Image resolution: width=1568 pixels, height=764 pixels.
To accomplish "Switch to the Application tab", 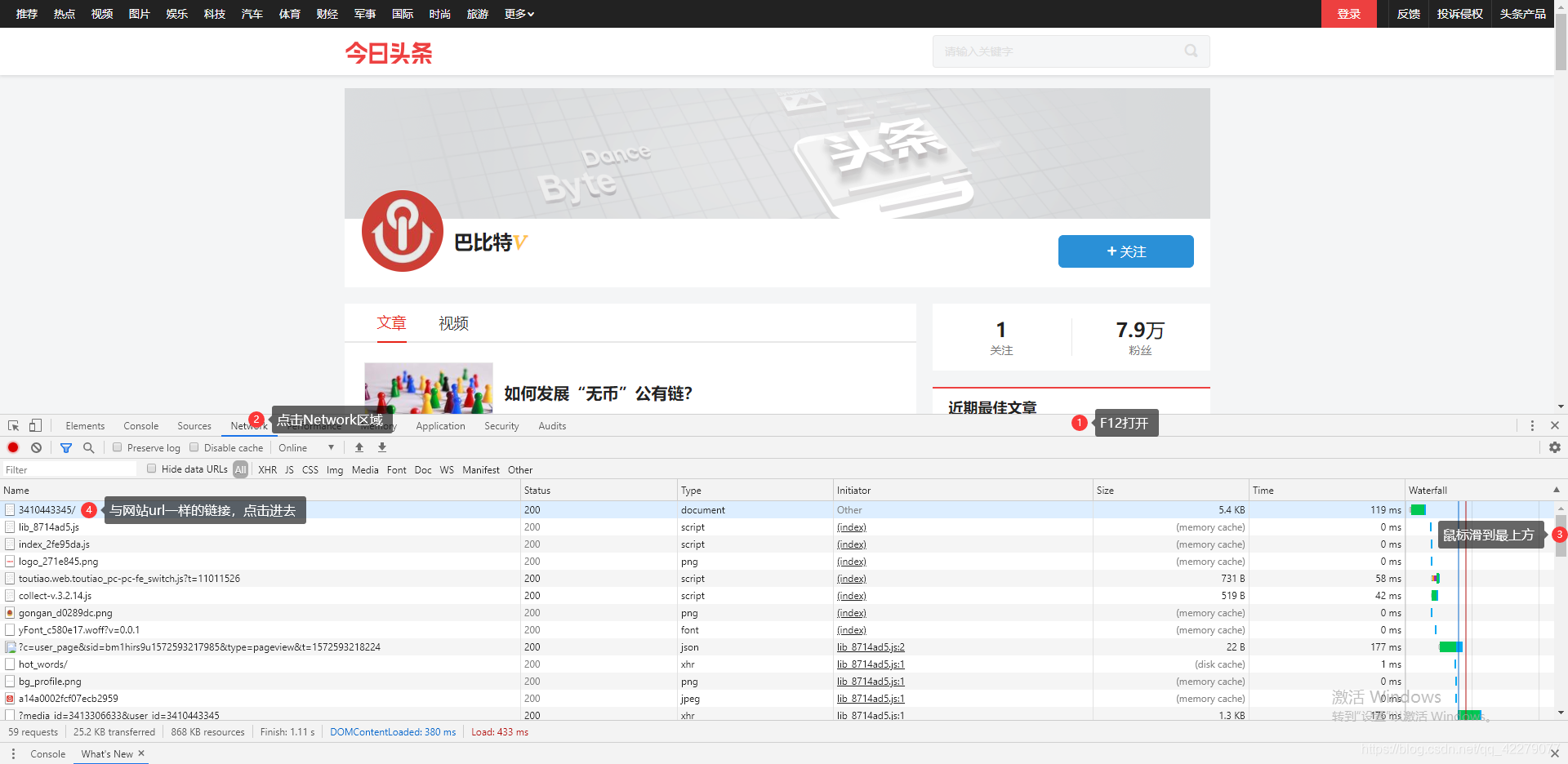I will [x=440, y=426].
